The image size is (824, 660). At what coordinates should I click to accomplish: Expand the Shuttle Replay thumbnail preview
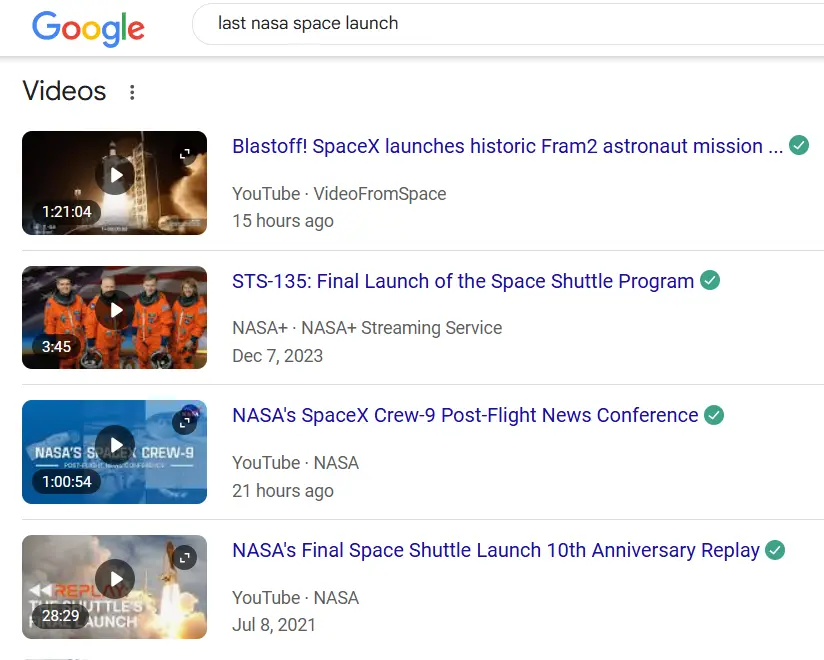click(x=185, y=558)
